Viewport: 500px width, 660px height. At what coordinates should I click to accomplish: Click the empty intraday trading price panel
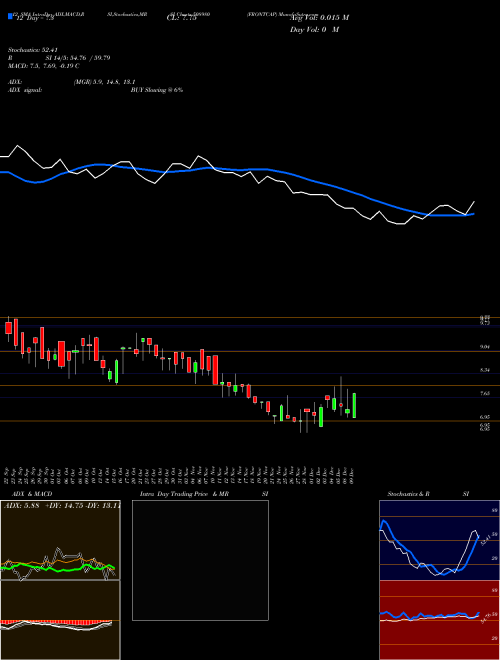(x=200, y=560)
